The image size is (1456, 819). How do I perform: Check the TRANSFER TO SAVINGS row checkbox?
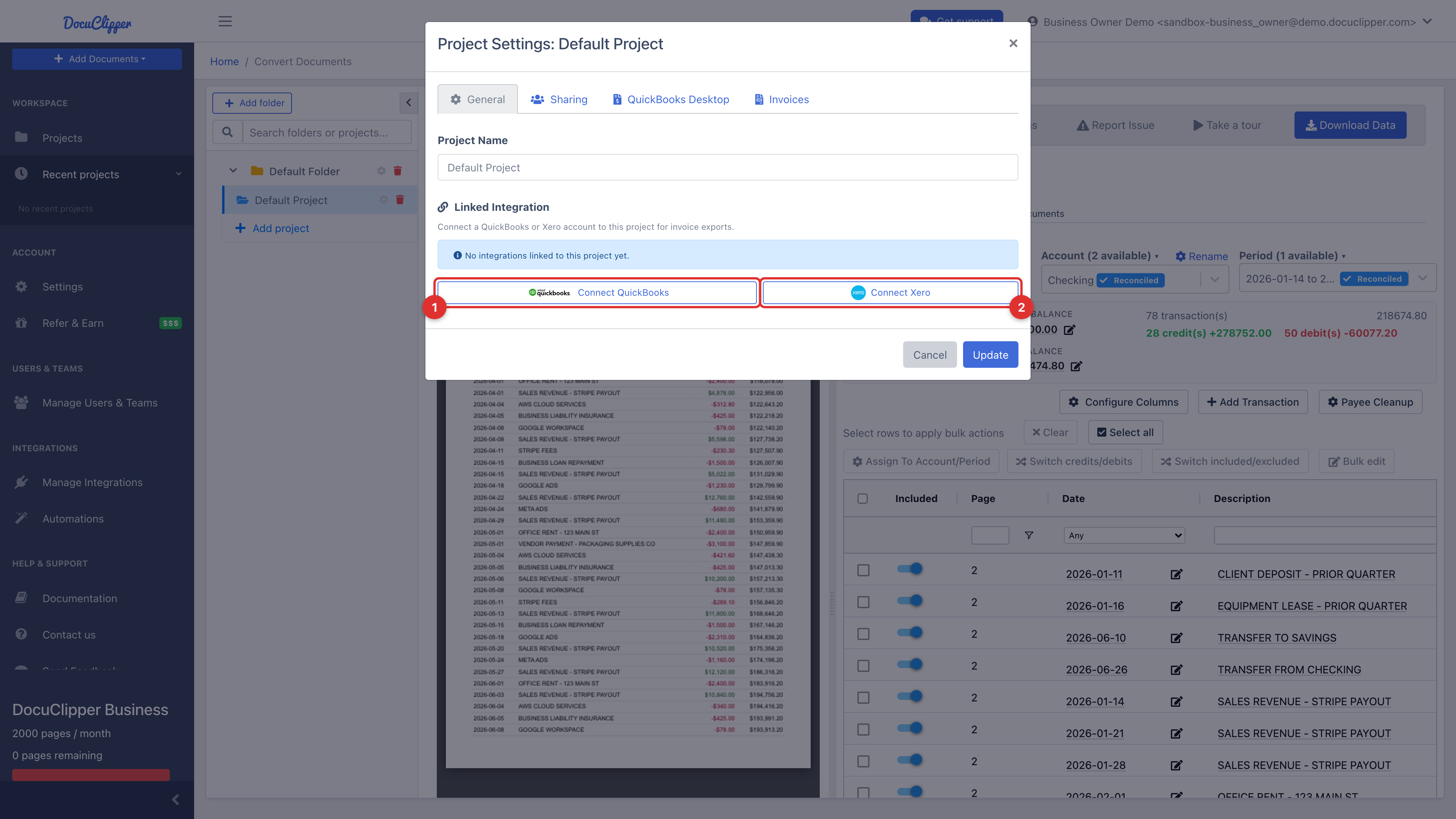[x=863, y=634]
